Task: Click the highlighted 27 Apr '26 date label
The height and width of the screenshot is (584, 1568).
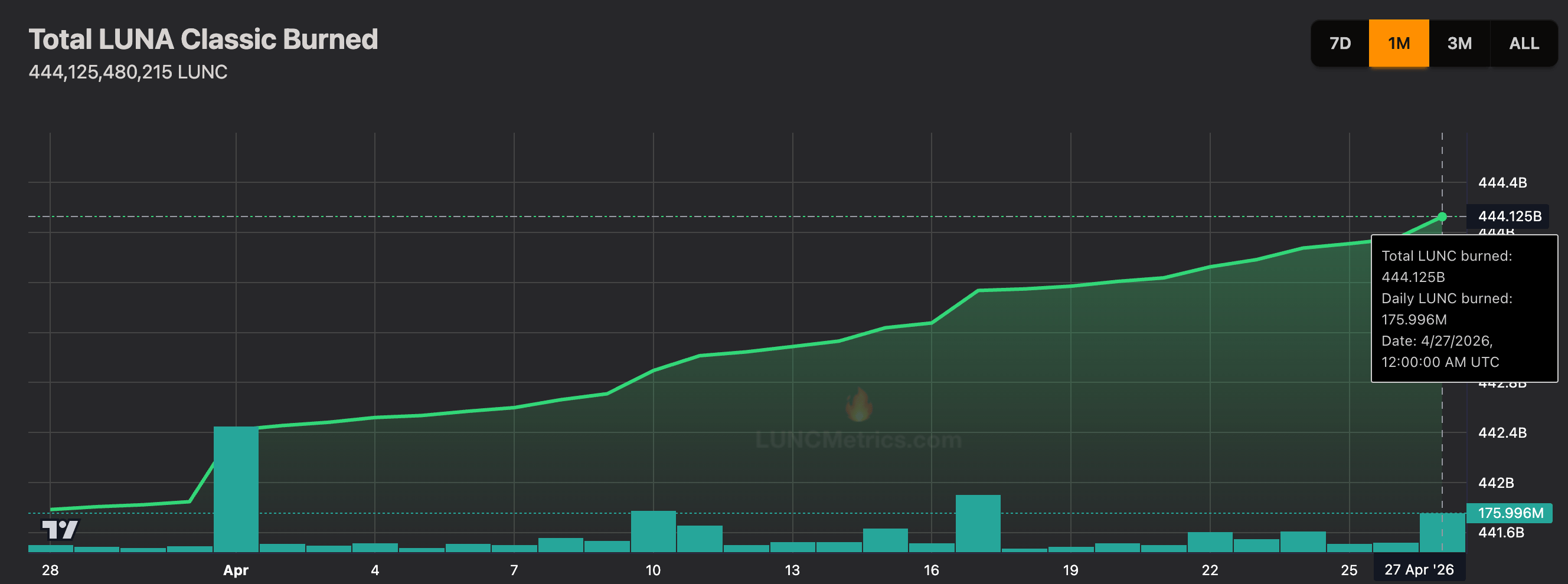Action: click(1418, 570)
